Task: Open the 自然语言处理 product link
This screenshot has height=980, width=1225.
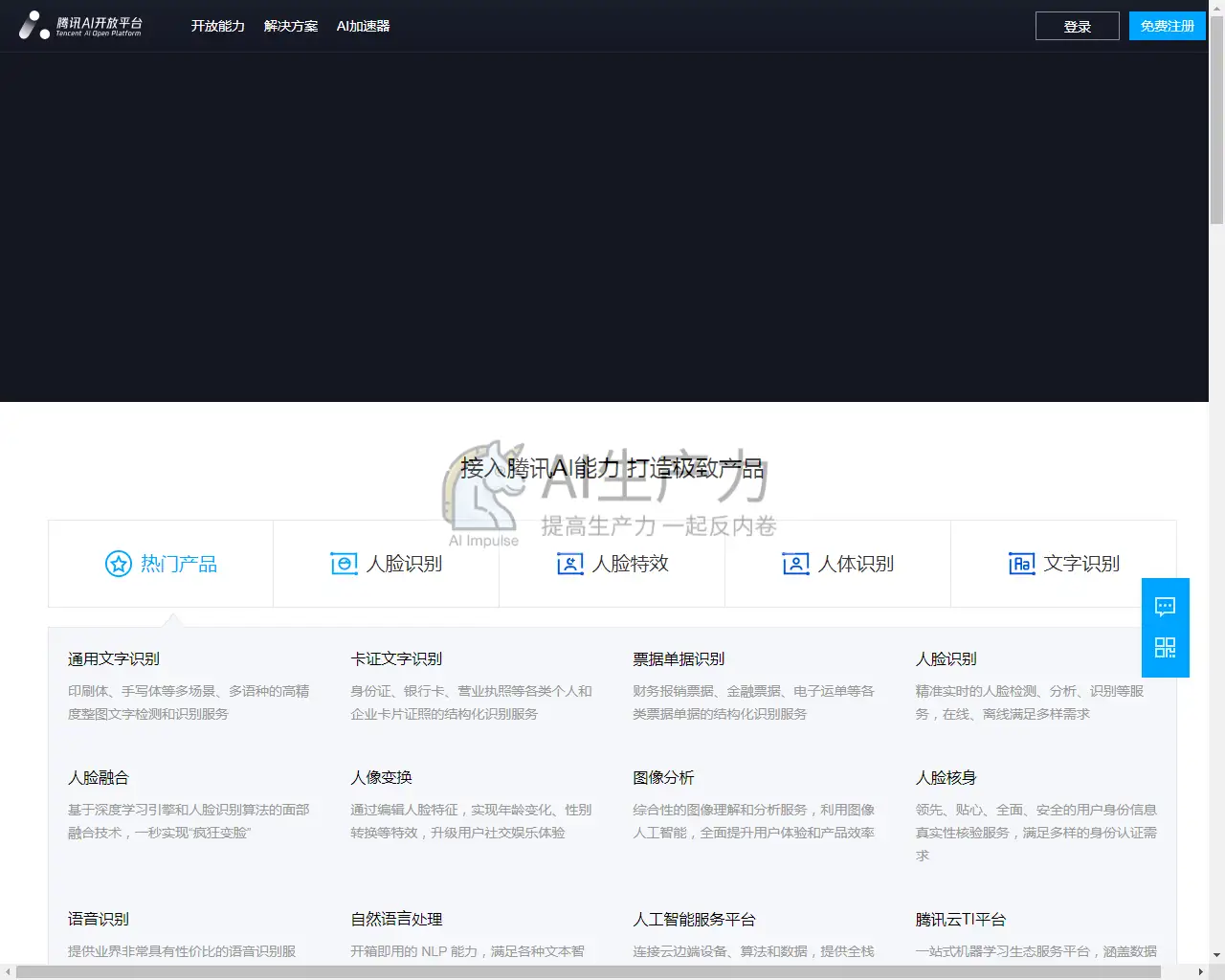Action: (396, 919)
